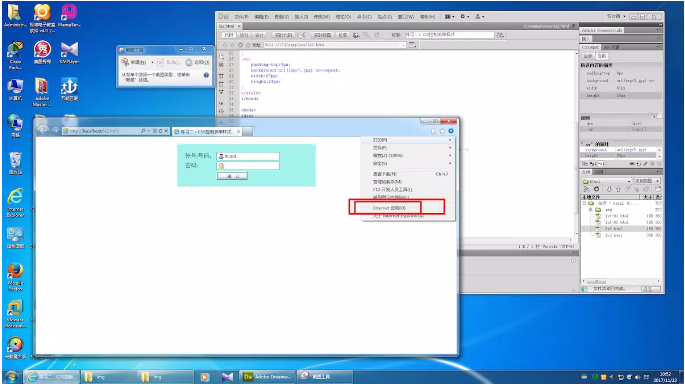Screen dimensions: 685x384
Task: Expand the img folder in Files tree
Action: click(x=591, y=210)
